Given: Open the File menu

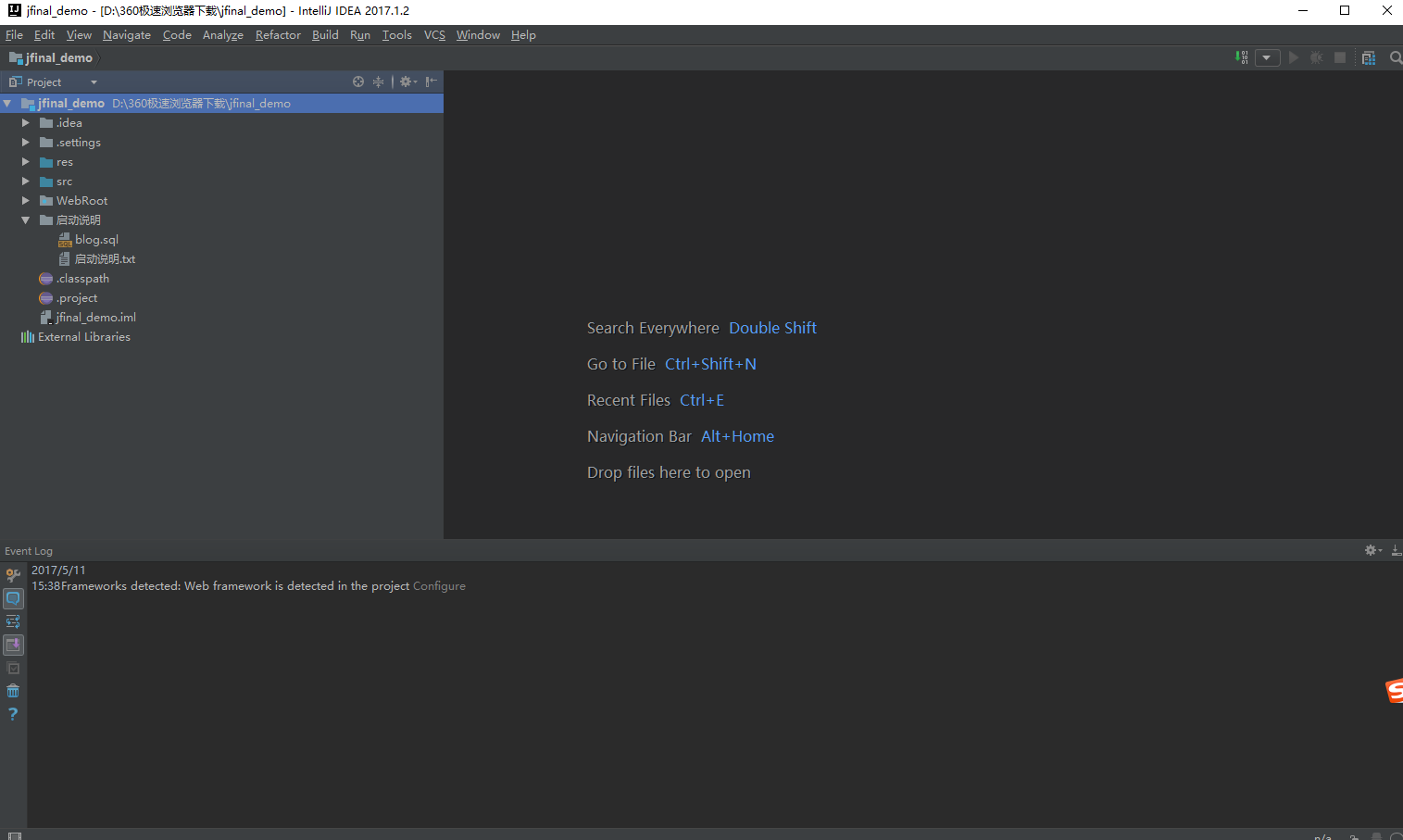Looking at the screenshot, I should 14,35.
